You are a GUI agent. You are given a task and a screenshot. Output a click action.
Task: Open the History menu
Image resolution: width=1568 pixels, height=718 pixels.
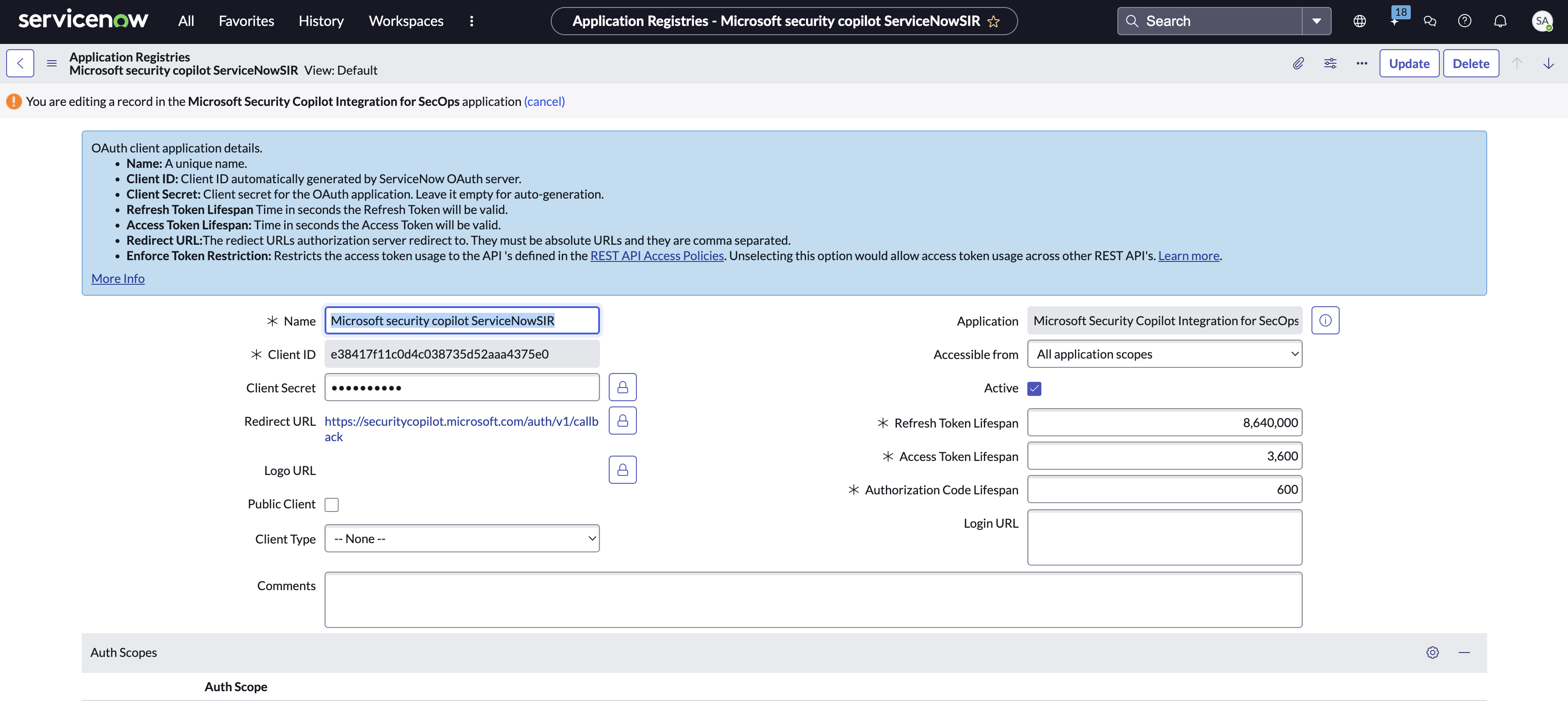[321, 21]
